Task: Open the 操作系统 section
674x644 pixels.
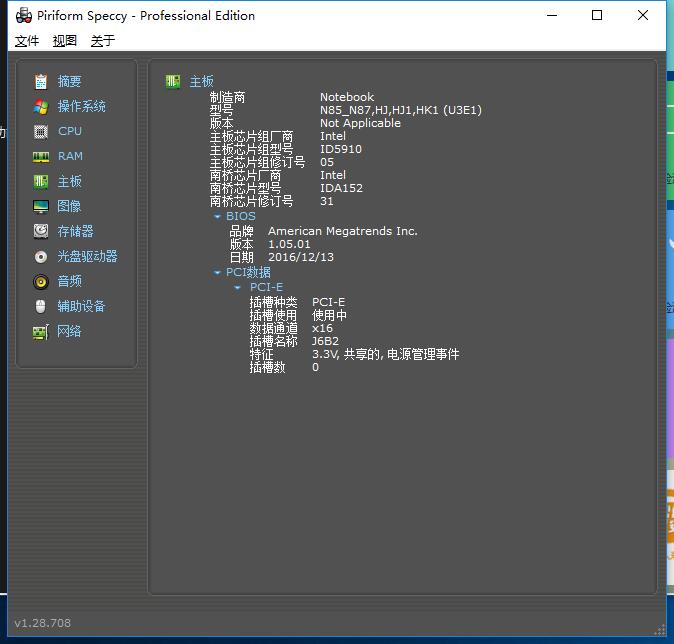Action: (x=82, y=106)
